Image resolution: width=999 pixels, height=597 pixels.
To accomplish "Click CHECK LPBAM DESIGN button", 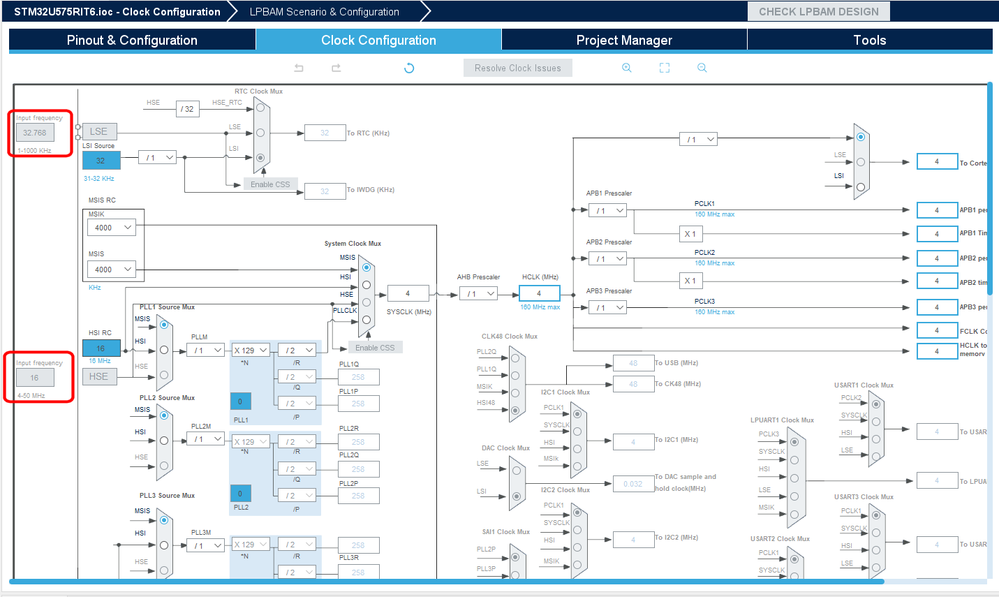I will coord(818,11).
